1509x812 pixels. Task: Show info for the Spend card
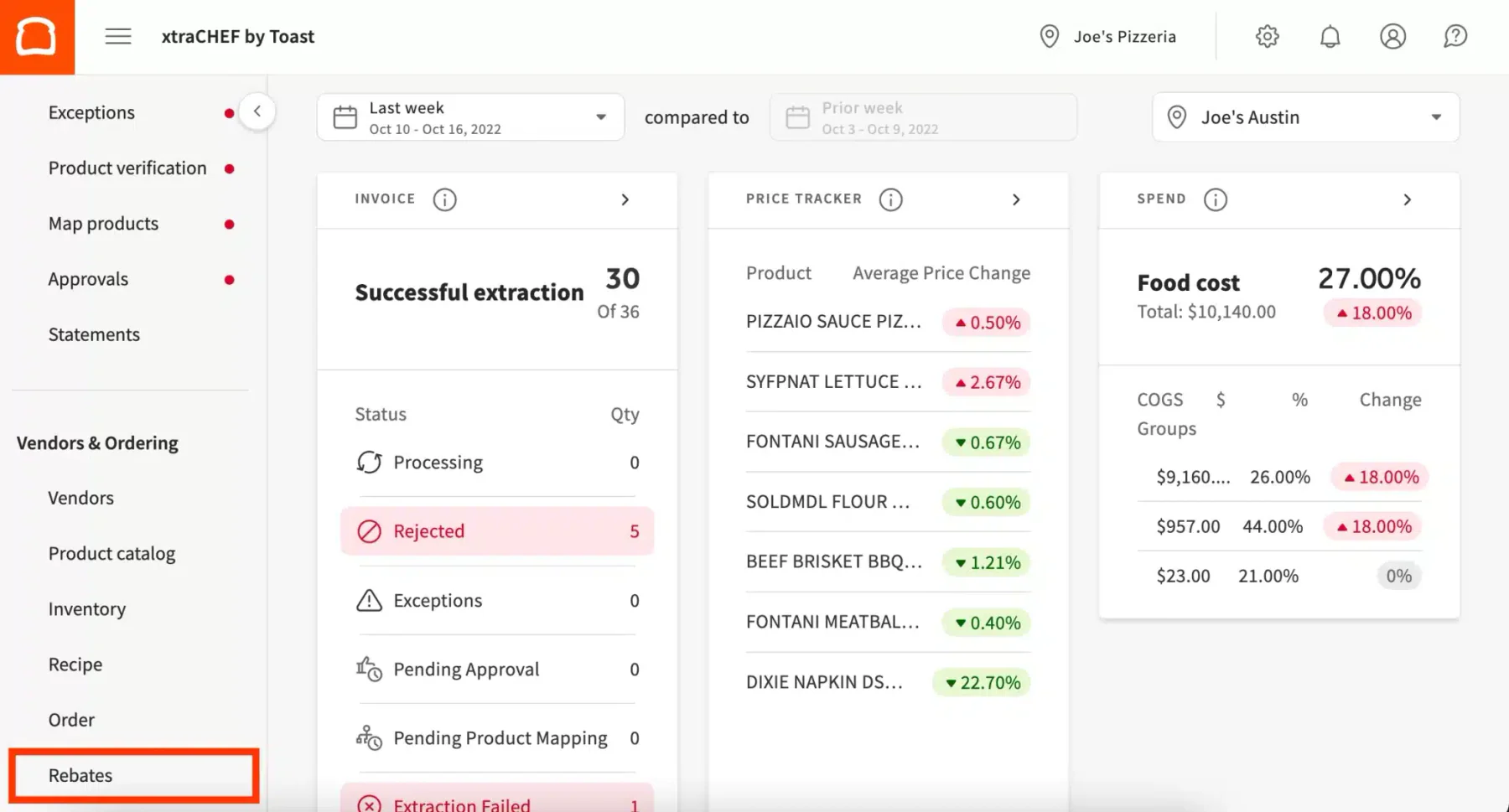(x=1215, y=199)
